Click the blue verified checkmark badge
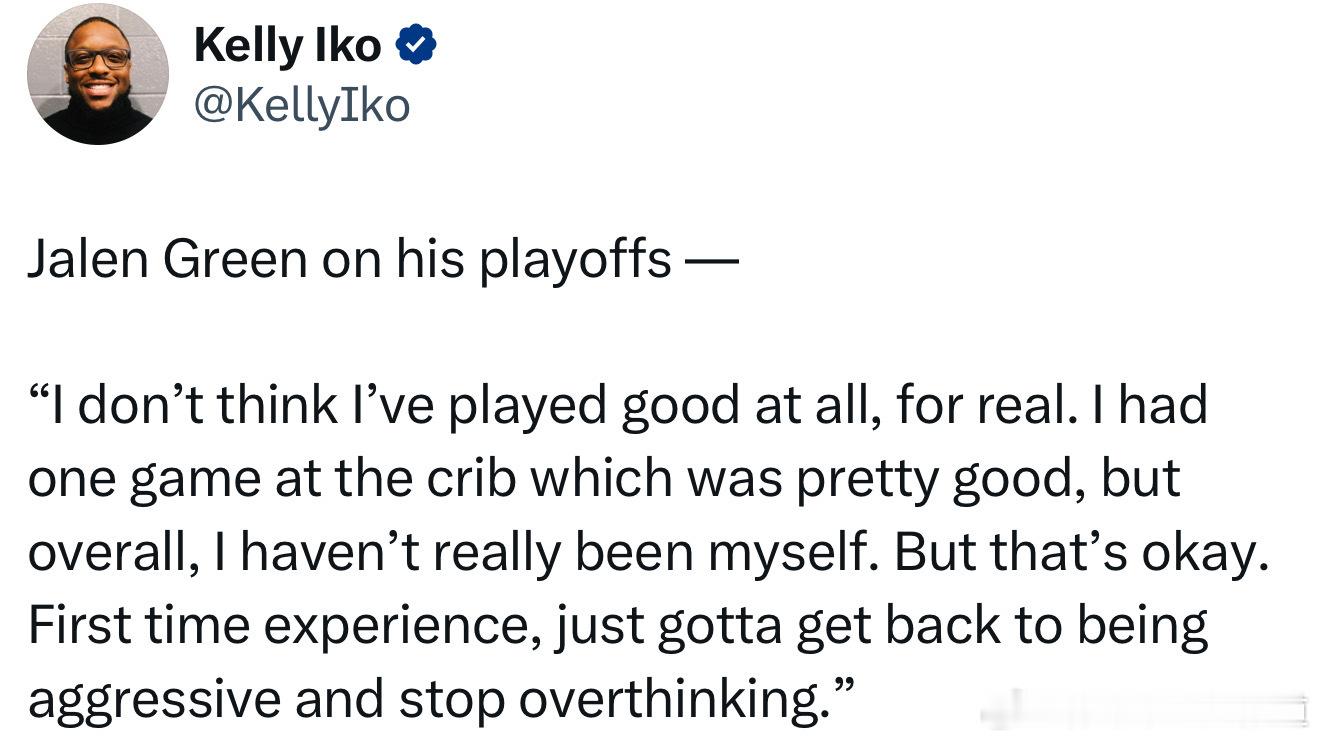The width and height of the screenshot is (1320, 742). click(416, 46)
